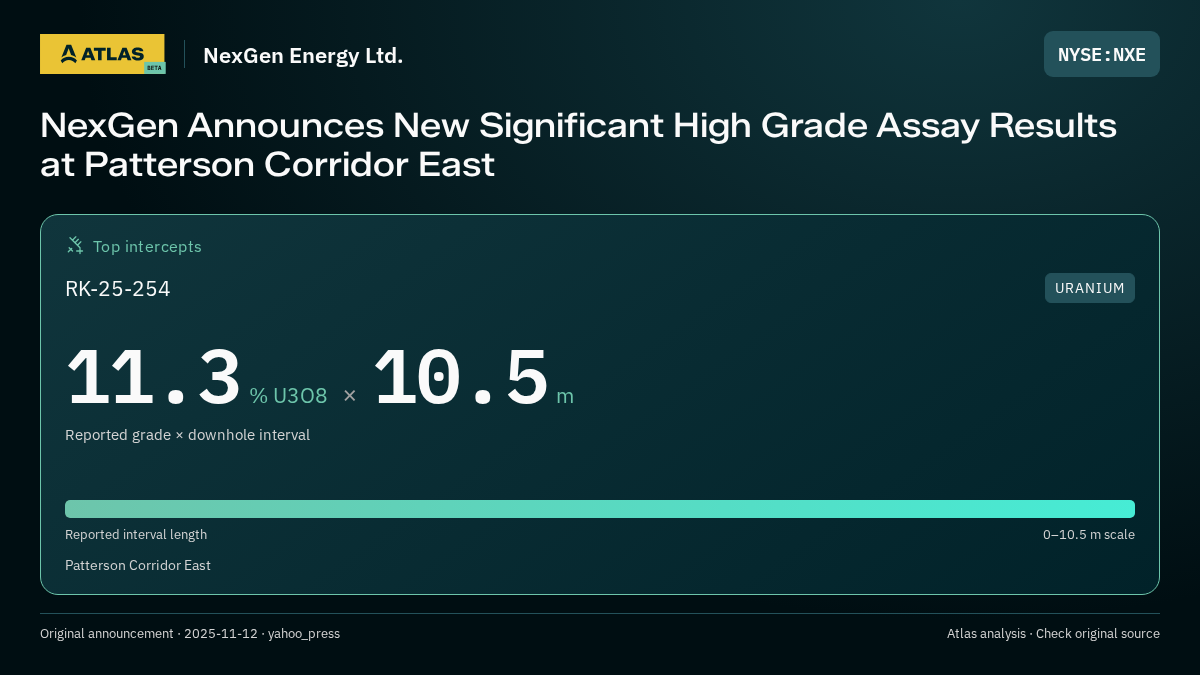Click the Top intercepts label
This screenshot has height=675, width=1200.
tap(147, 246)
